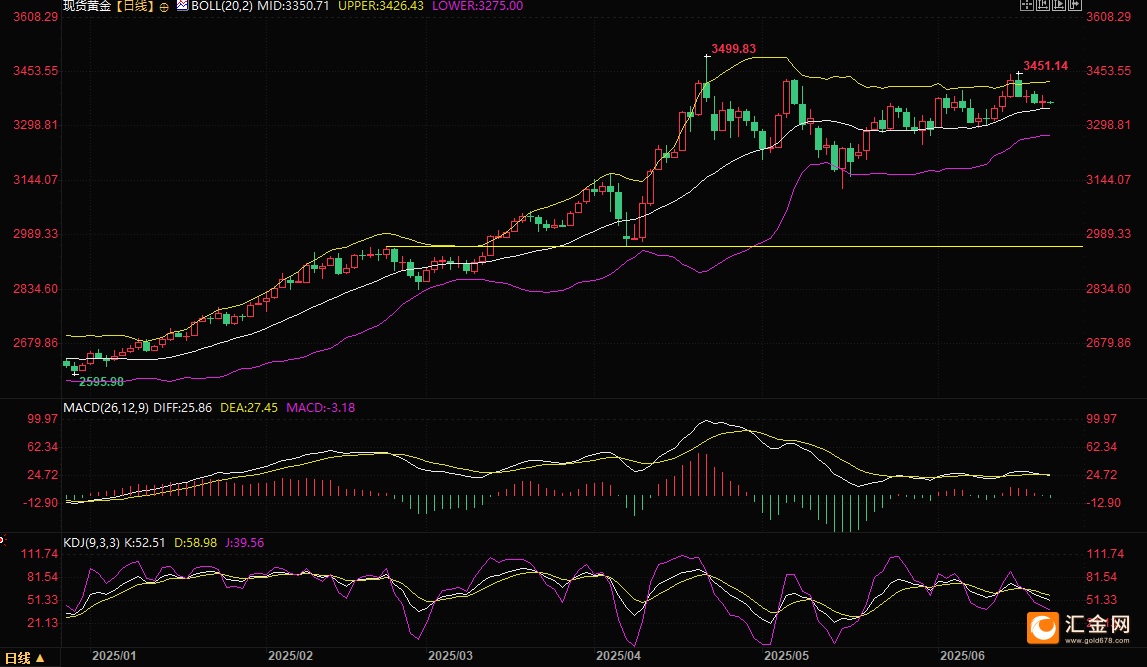Click the K:52.51 reading
Screen dimensions: 1147x667
[144, 543]
